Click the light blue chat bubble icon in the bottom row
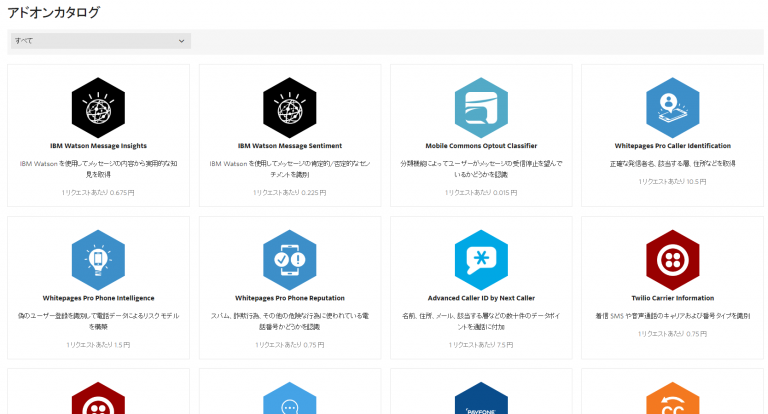 [290, 398]
